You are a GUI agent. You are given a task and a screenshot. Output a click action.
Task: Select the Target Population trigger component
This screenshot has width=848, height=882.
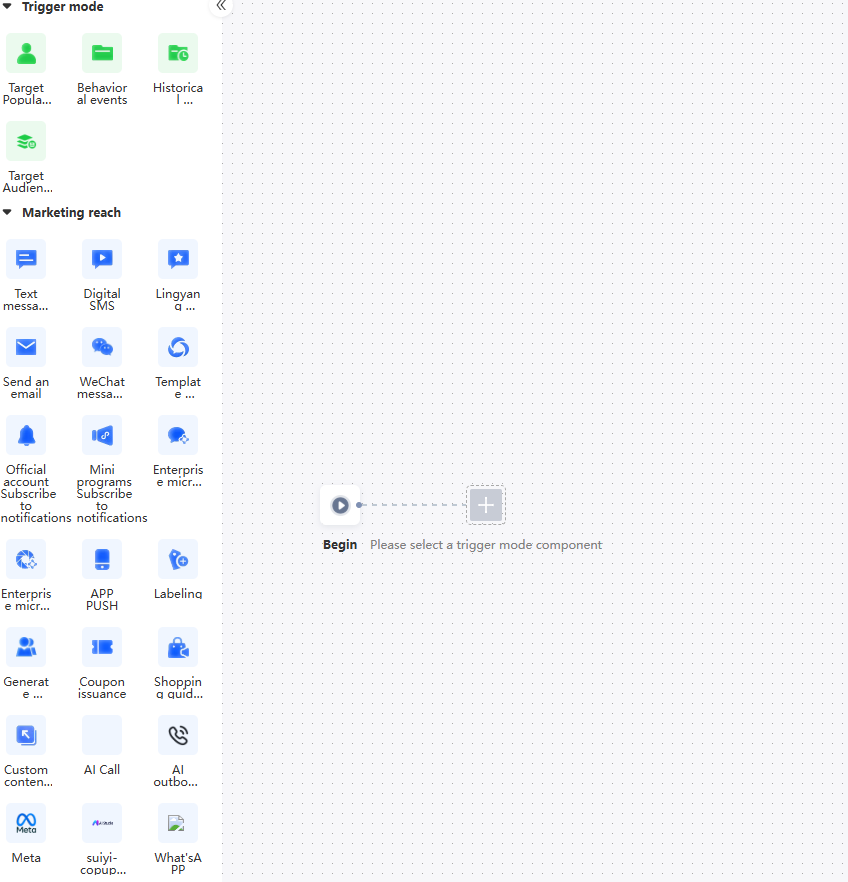tap(26, 53)
